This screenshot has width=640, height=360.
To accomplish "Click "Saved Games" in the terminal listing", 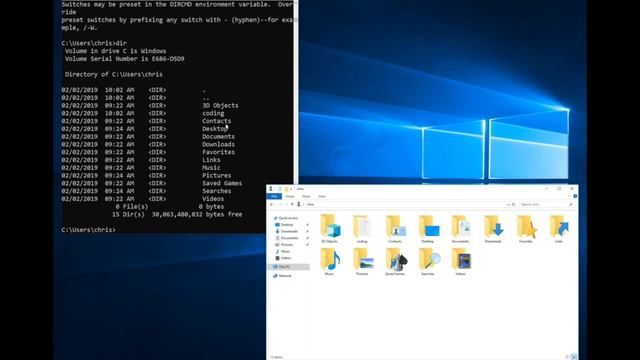I will (222, 183).
